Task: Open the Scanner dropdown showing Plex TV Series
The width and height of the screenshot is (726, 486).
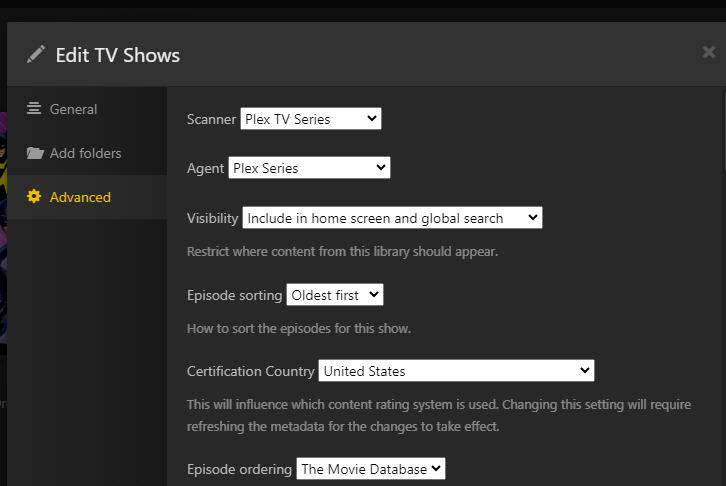Action: (311, 118)
